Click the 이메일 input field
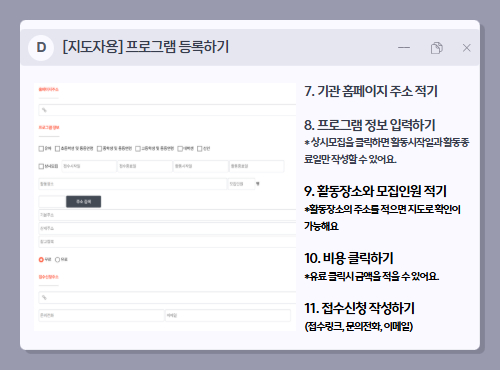Image resolution: width=500 pixels, height=370 pixels. (228, 315)
